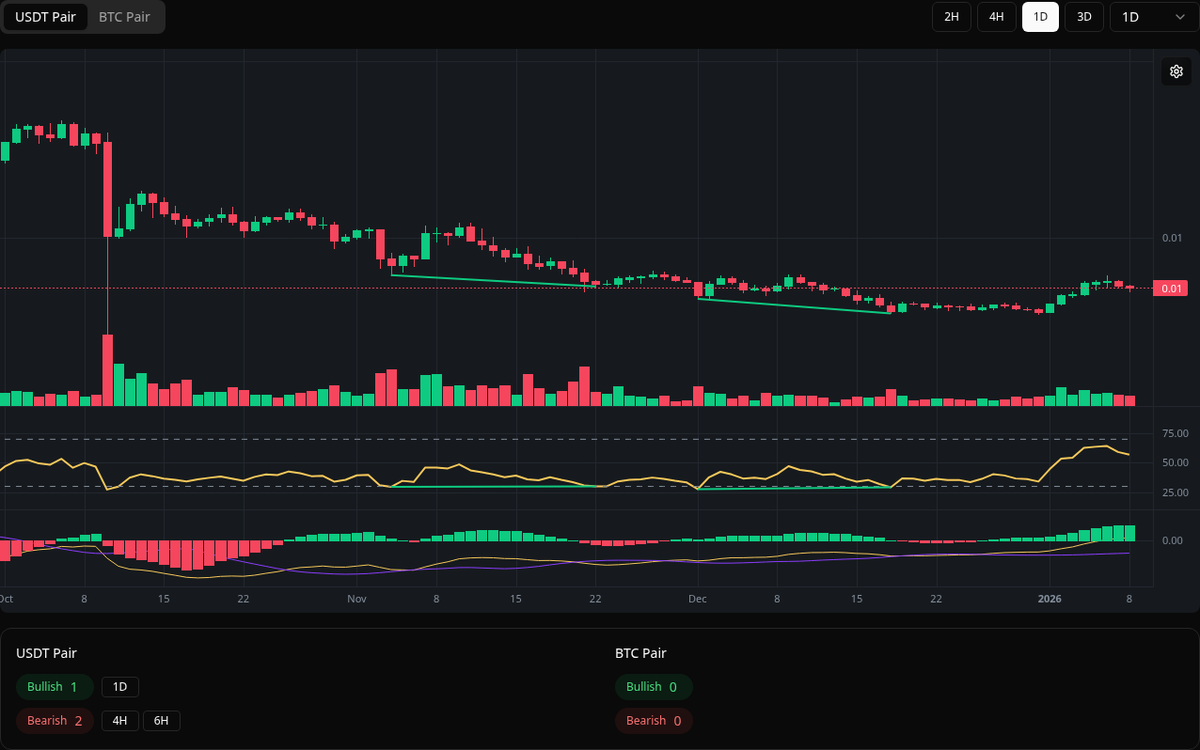1200x750 pixels.
Task: Select the 1D tag beside the Bullish signal
Action: [x=120, y=687]
